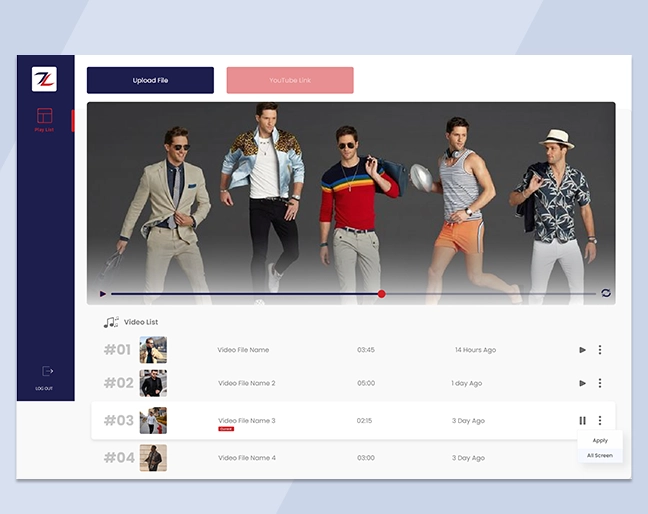
Task: Click the Z logo in the sidebar
Action: (x=44, y=80)
